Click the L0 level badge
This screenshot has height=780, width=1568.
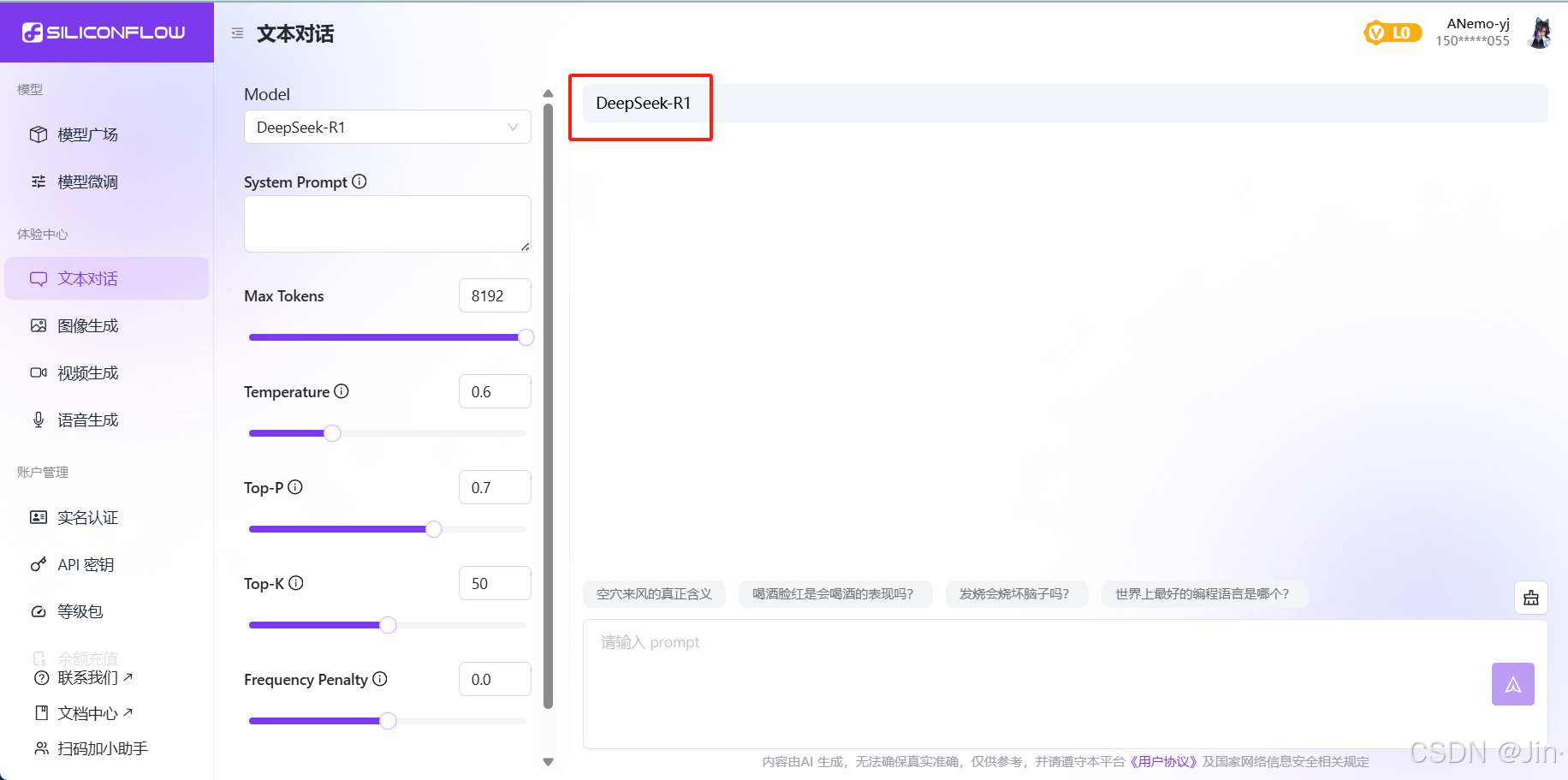[x=1393, y=33]
